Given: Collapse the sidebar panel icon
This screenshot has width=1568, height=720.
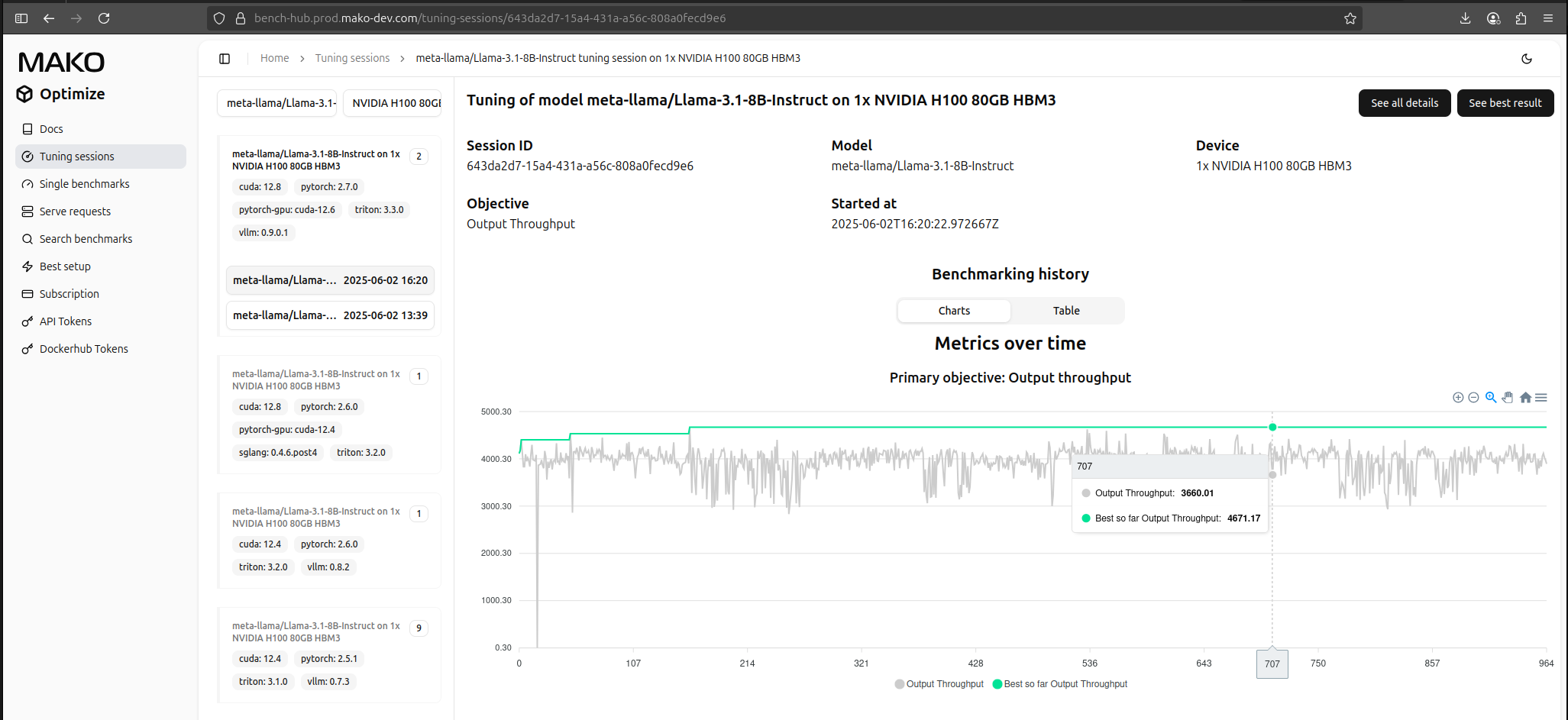Looking at the screenshot, I should click(x=225, y=59).
